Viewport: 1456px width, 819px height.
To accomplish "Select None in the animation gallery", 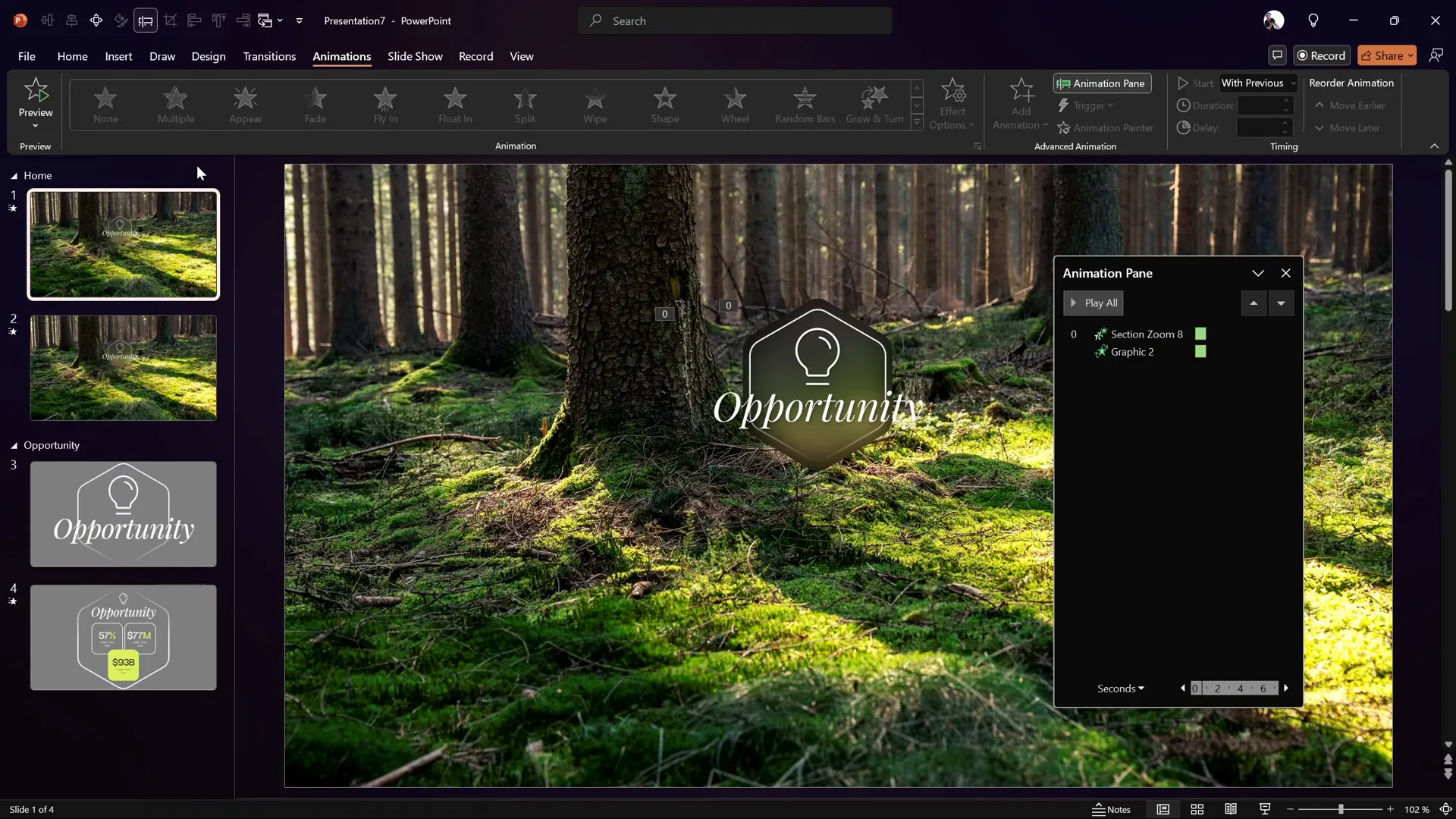I will click(x=105, y=105).
